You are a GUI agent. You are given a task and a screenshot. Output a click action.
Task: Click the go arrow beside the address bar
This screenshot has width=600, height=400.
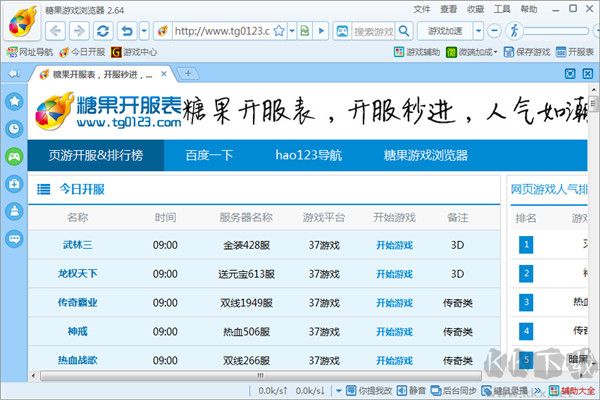[x=321, y=31]
